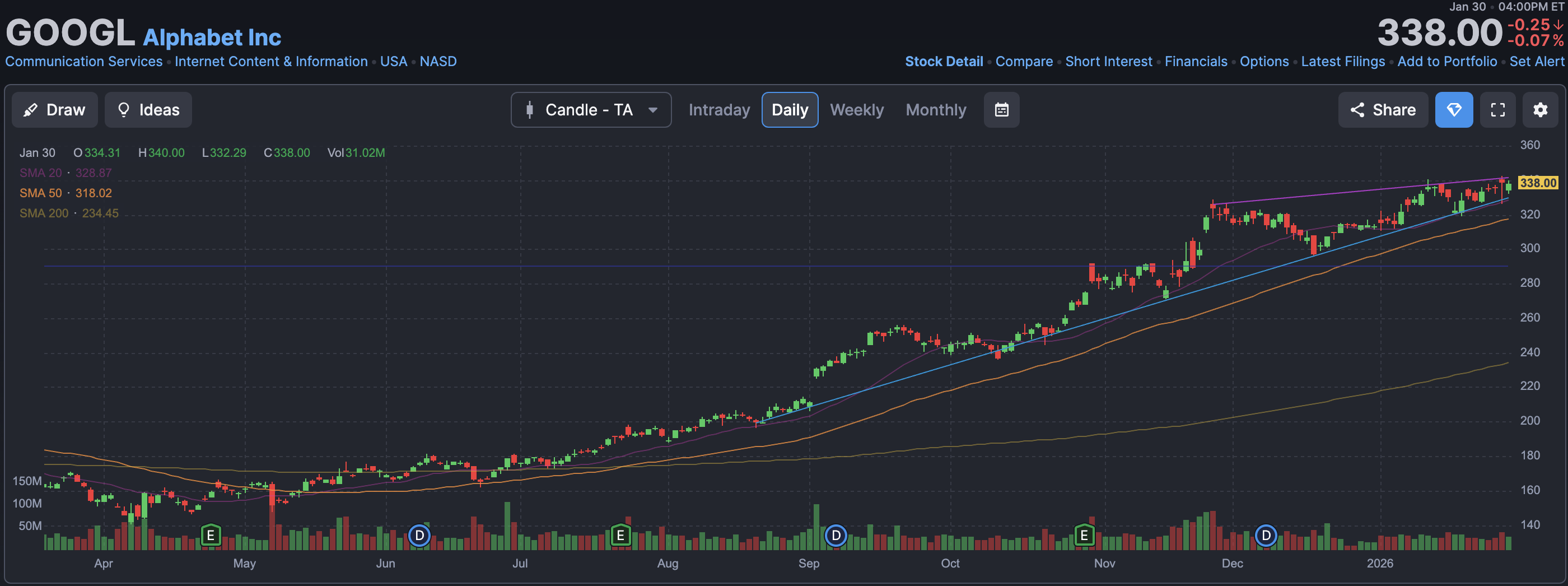This screenshot has width=1568, height=586.
Task: Click the earnings E marker in April
Action: click(211, 536)
